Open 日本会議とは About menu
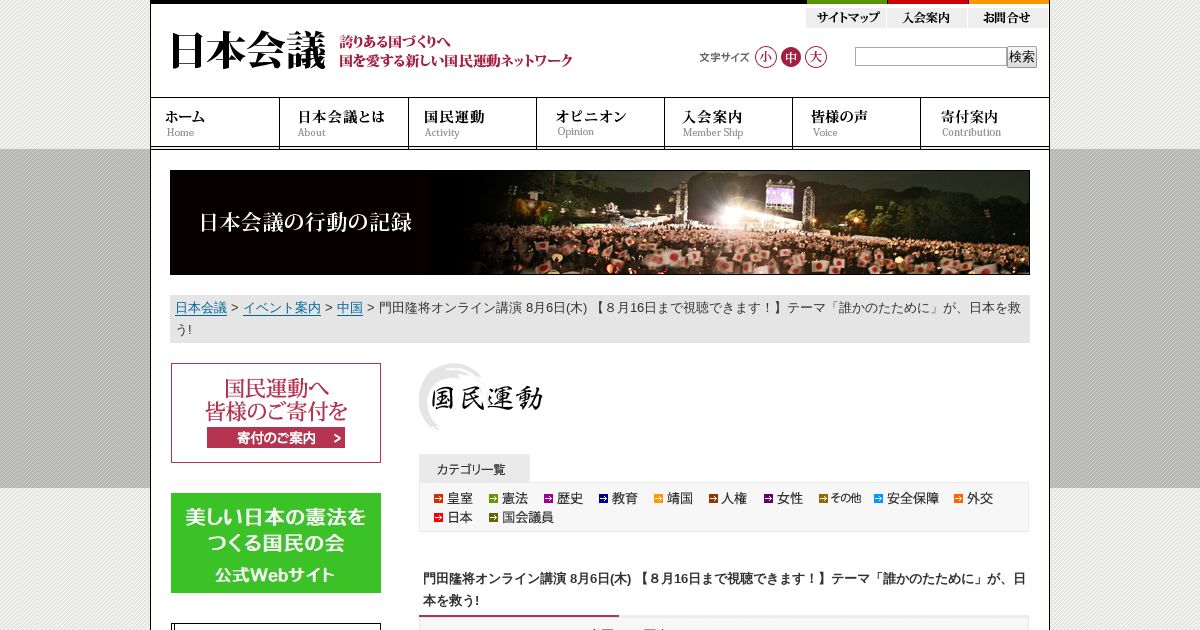 (x=344, y=123)
